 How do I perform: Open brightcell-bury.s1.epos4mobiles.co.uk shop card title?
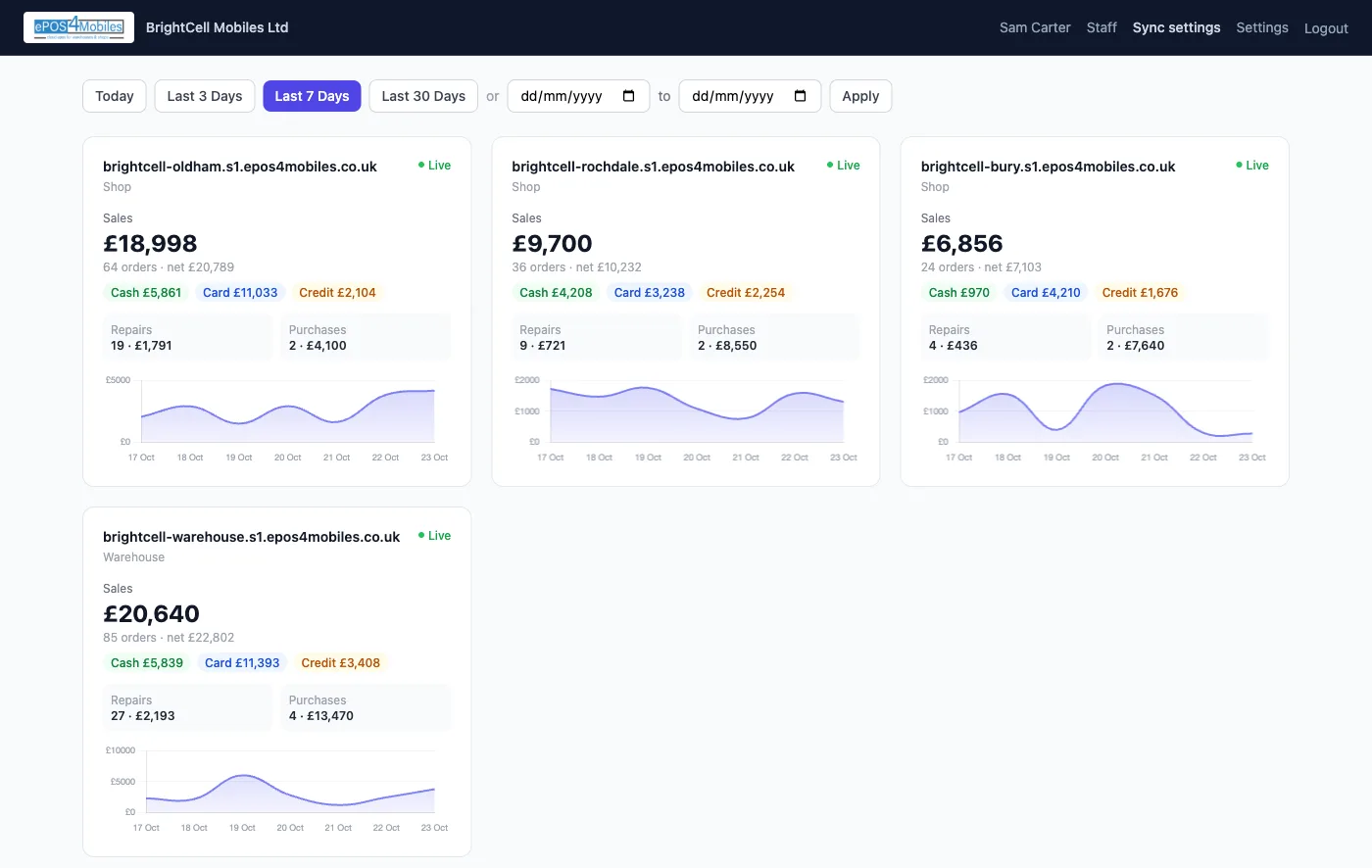1048,167
